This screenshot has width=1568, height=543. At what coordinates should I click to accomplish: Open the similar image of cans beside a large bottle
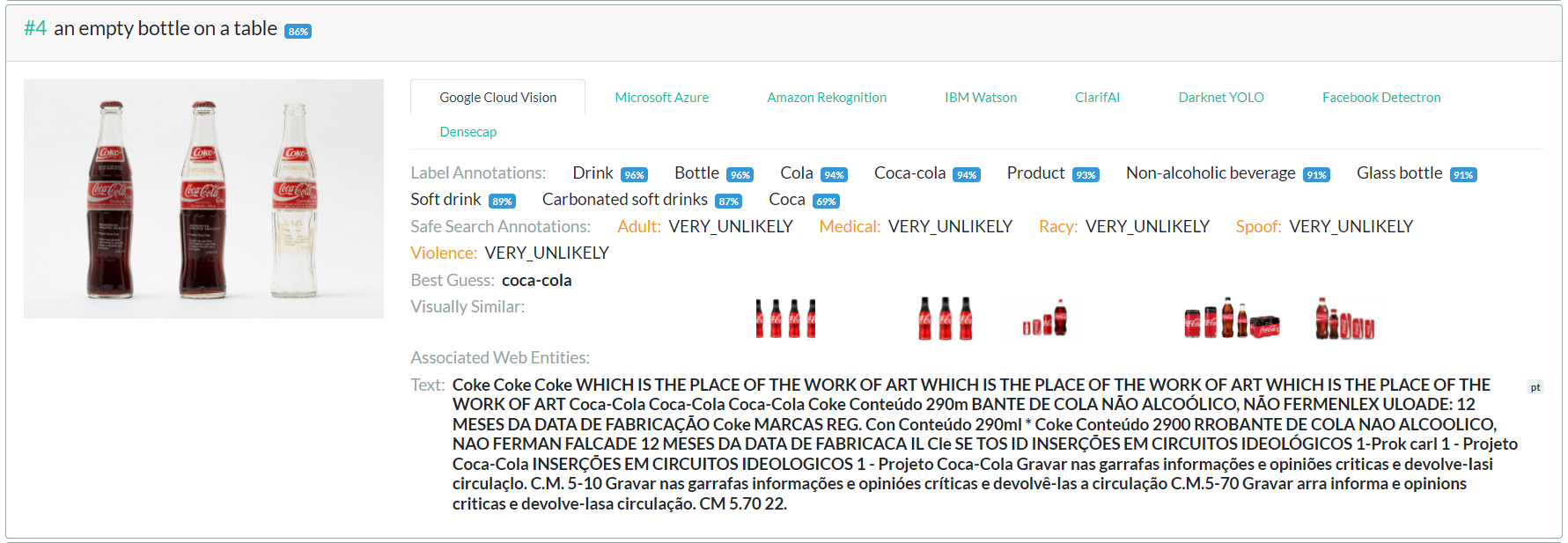[x=1045, y=319]
